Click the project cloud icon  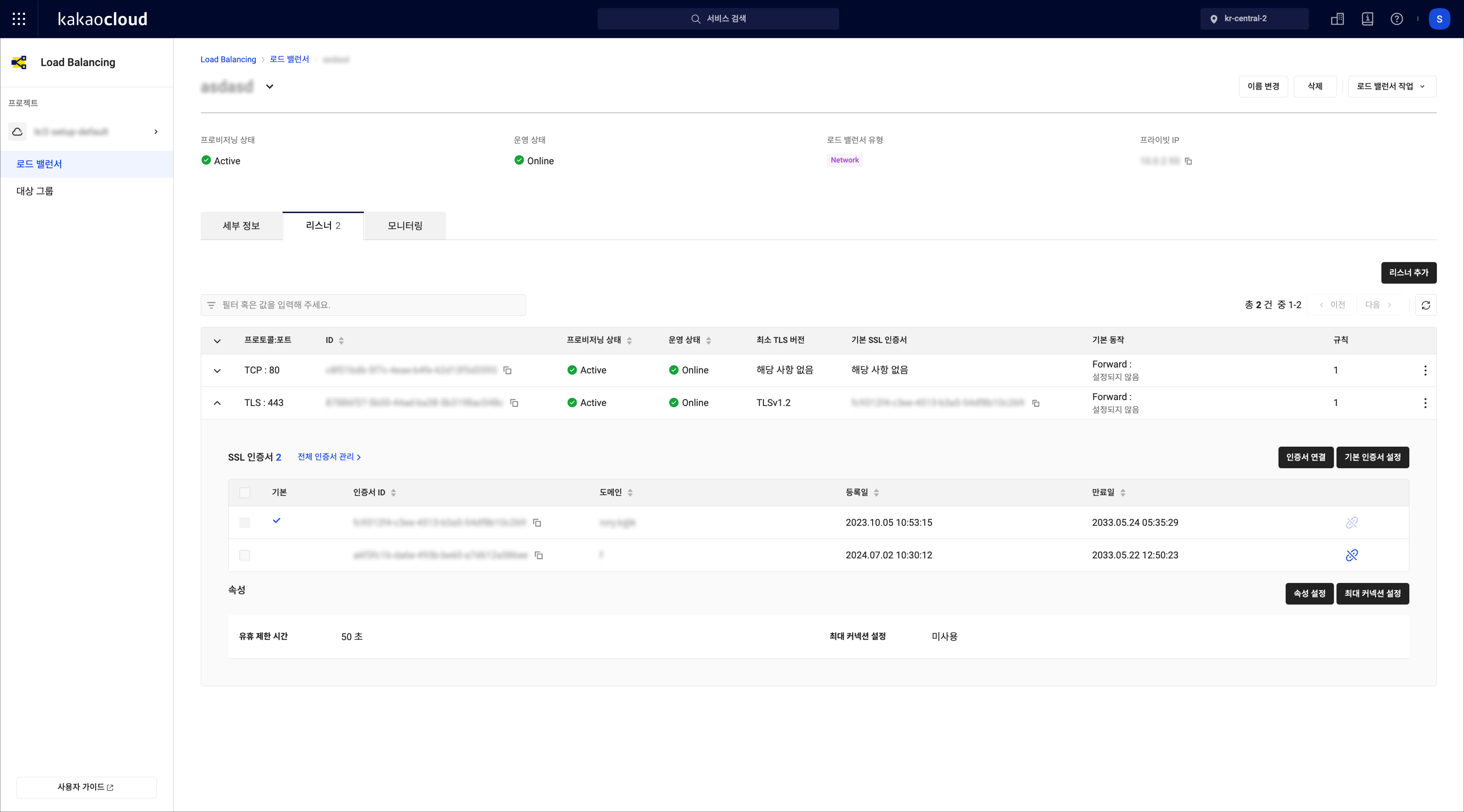click(x=18, y=132)
